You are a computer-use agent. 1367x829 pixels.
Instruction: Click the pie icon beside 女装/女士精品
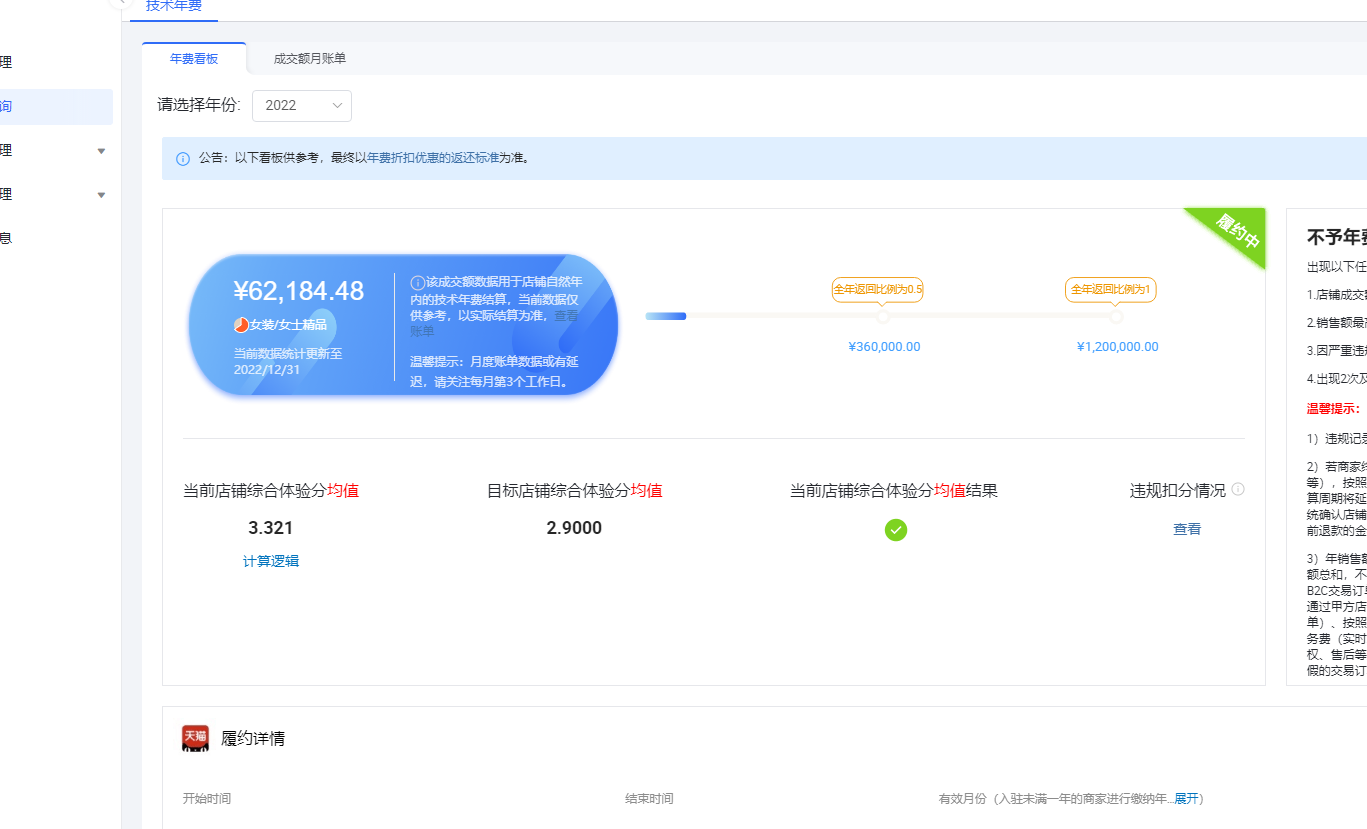click(x=241, y=325)
